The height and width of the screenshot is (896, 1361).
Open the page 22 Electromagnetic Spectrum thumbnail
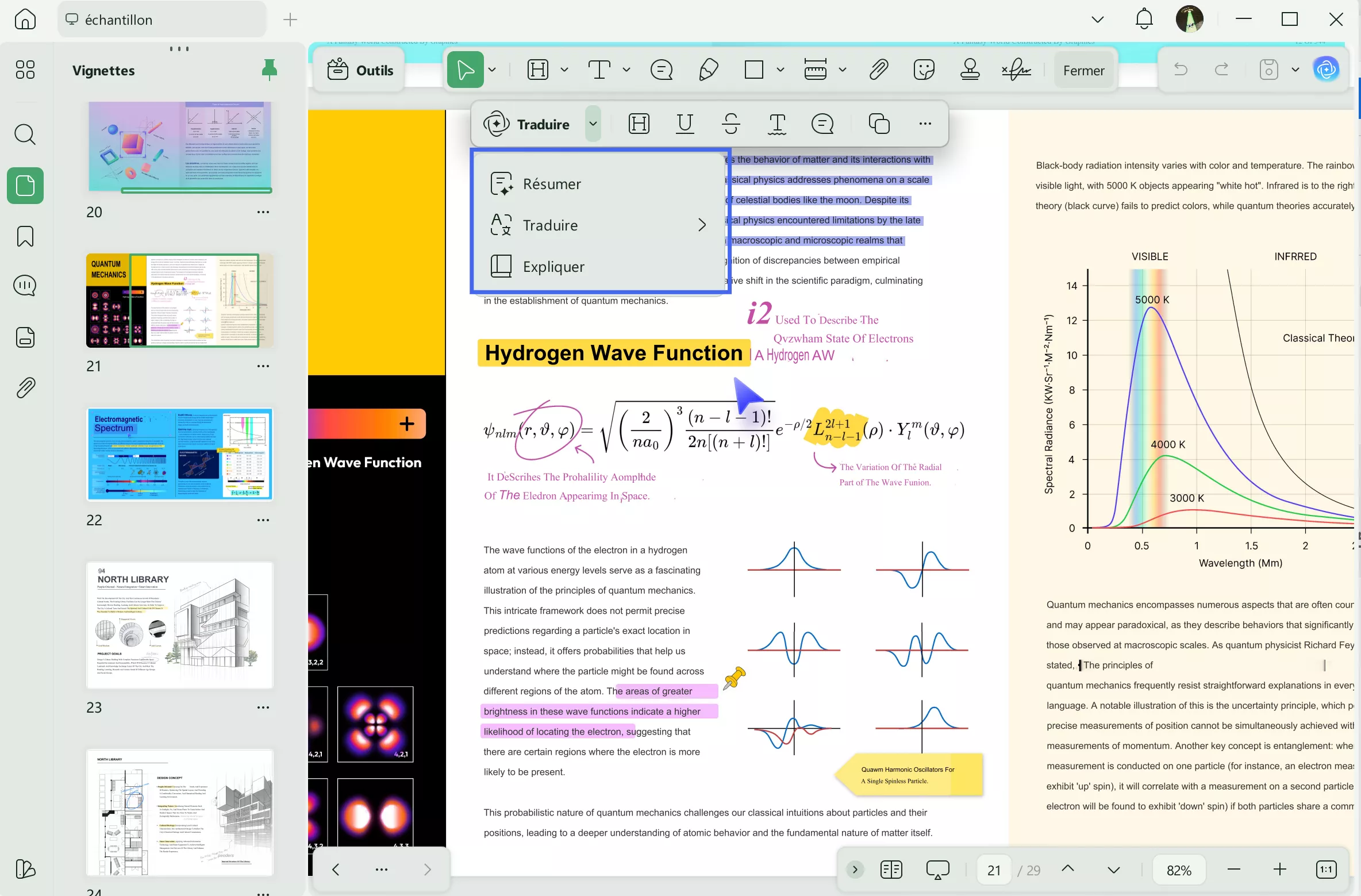coord(180,454)
